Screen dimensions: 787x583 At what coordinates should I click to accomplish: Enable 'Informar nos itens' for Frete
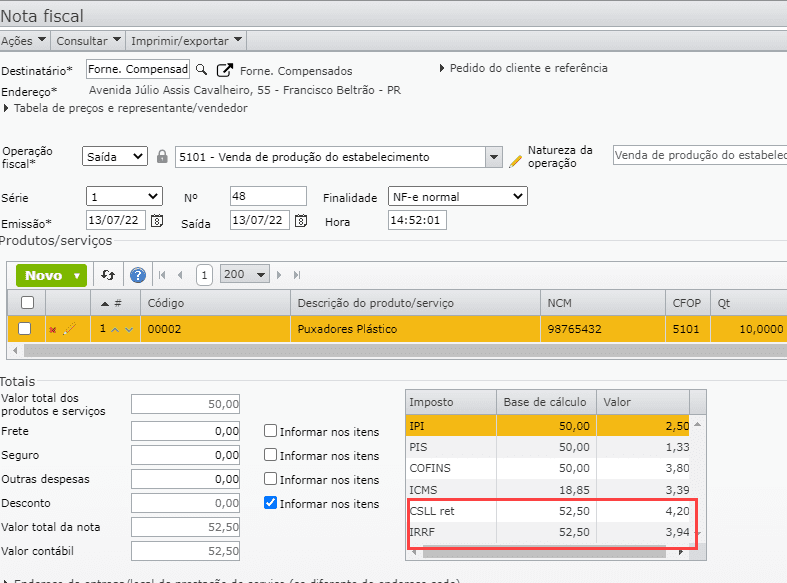(x=271, y=432)
